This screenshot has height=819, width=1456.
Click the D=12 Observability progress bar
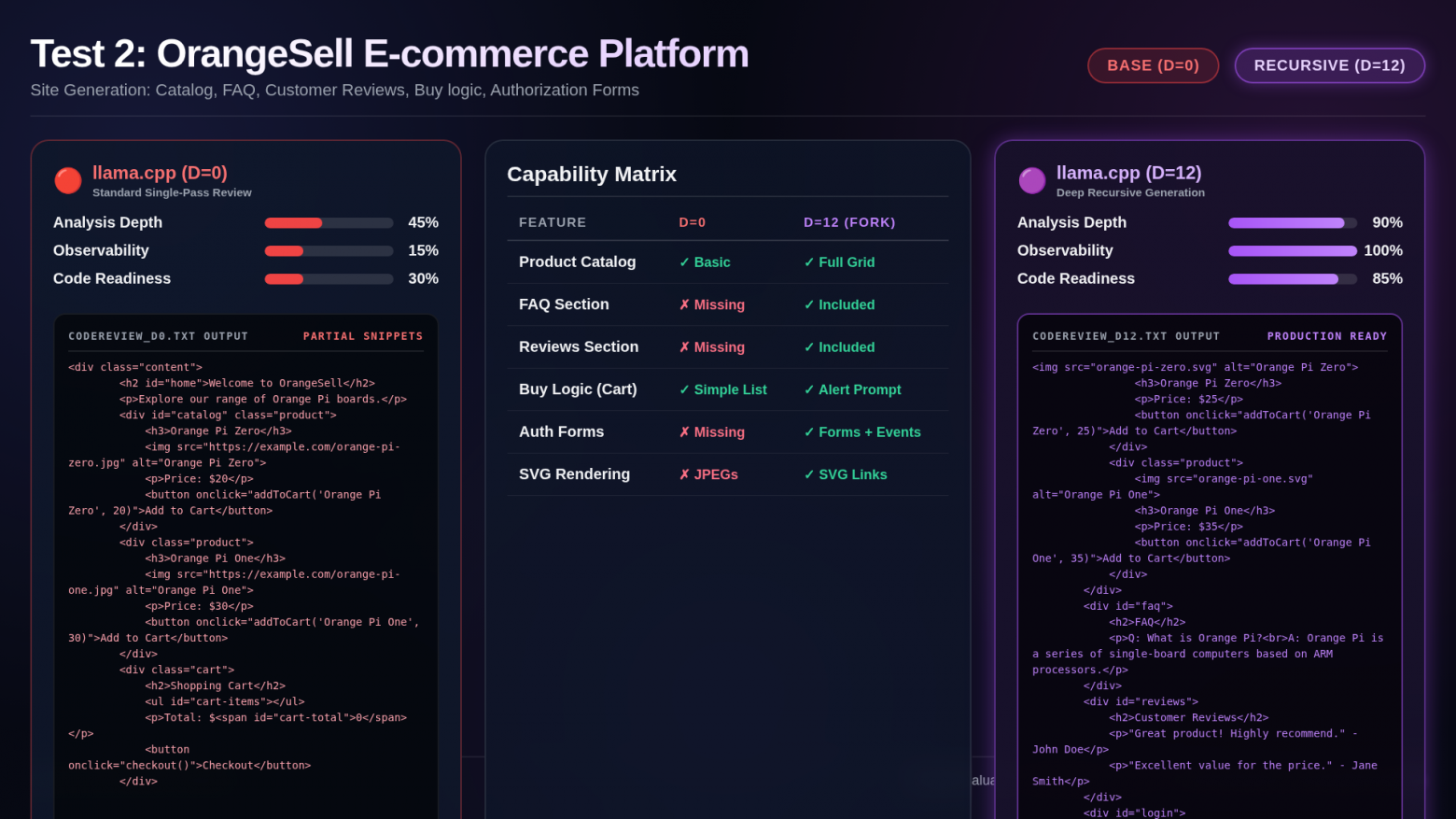pyautogui.click(x=1293, y=251)
